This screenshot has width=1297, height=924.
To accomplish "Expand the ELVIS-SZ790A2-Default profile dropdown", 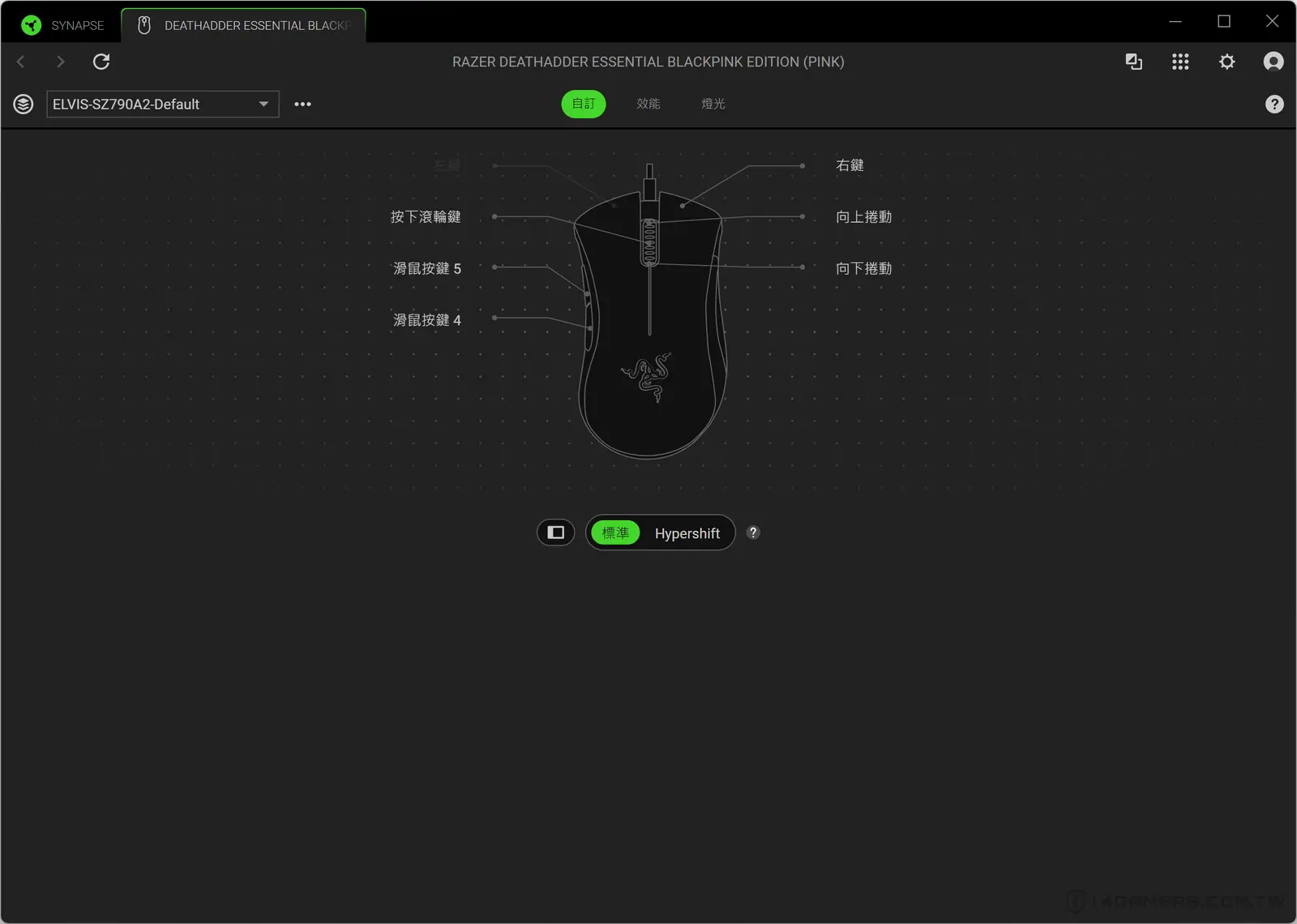I will click(163, 104).
